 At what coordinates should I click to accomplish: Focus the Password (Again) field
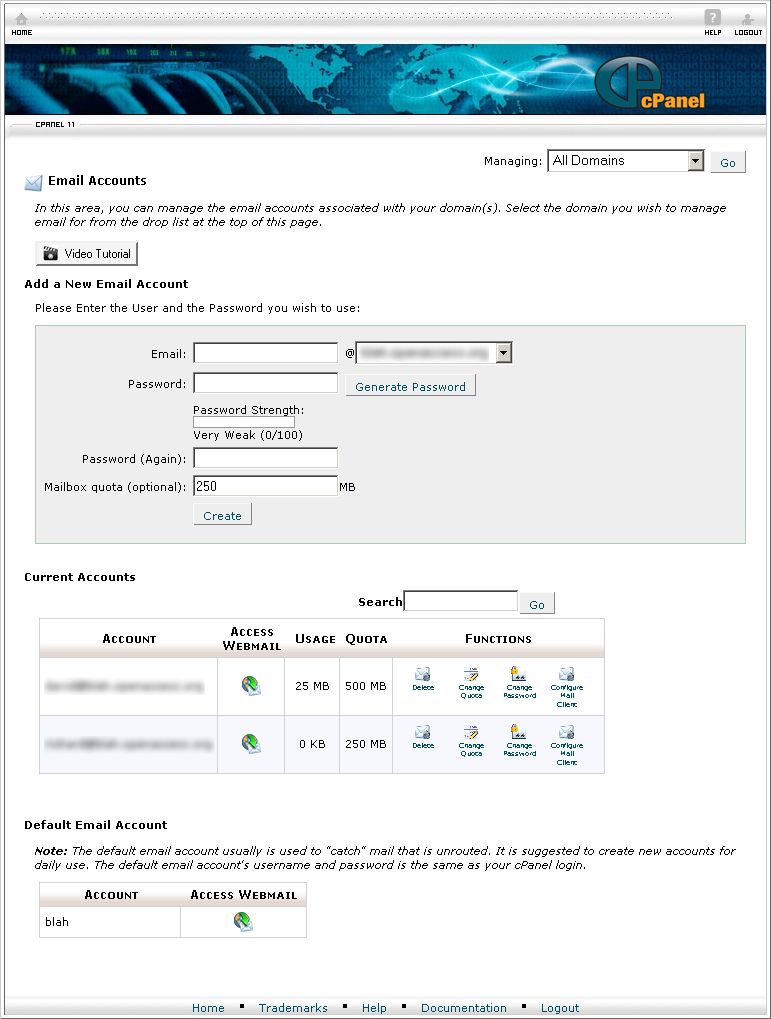point(266,458)
